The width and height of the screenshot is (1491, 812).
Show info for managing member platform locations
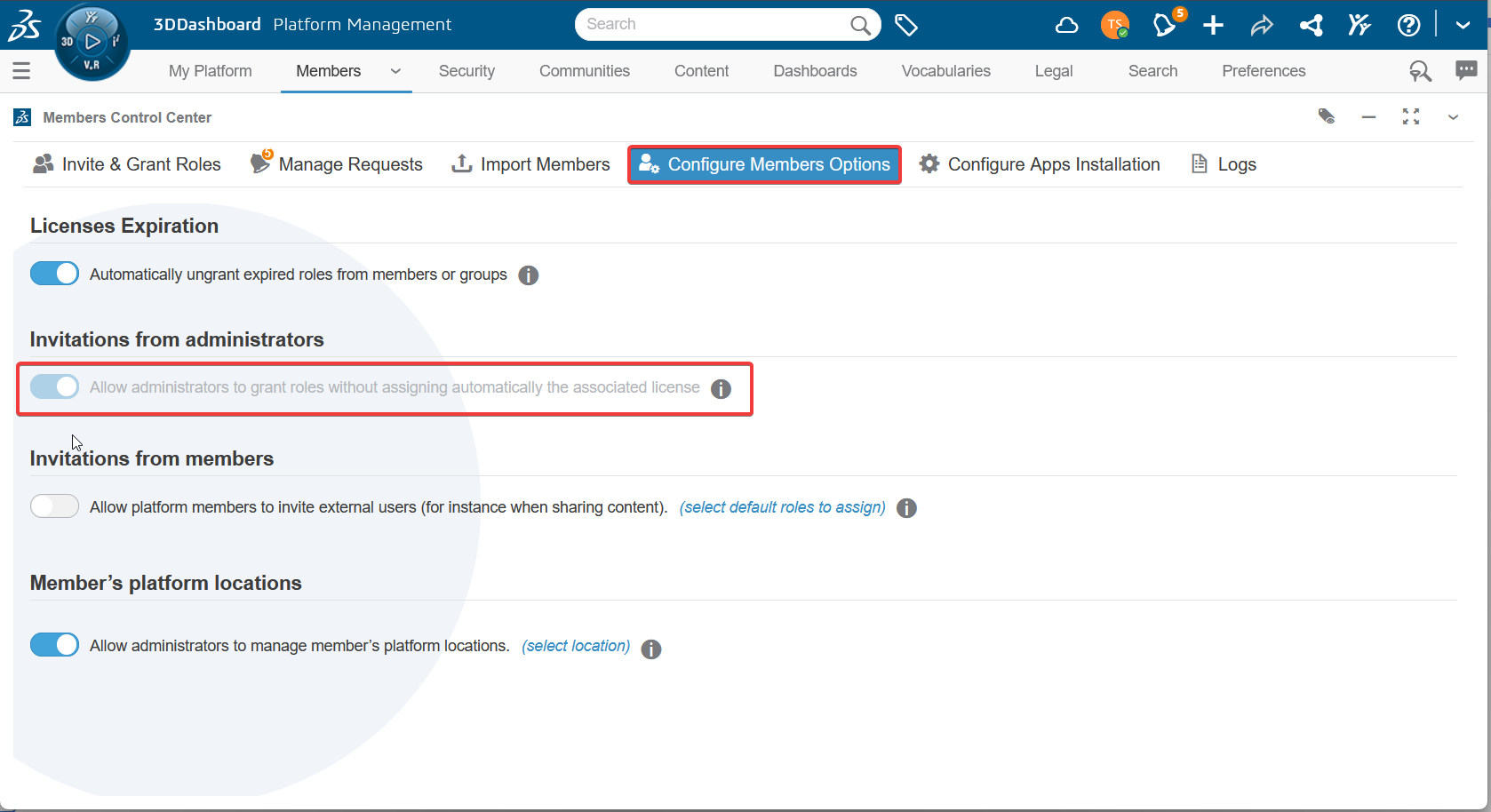pyautogui.click(x=651, y=649)
